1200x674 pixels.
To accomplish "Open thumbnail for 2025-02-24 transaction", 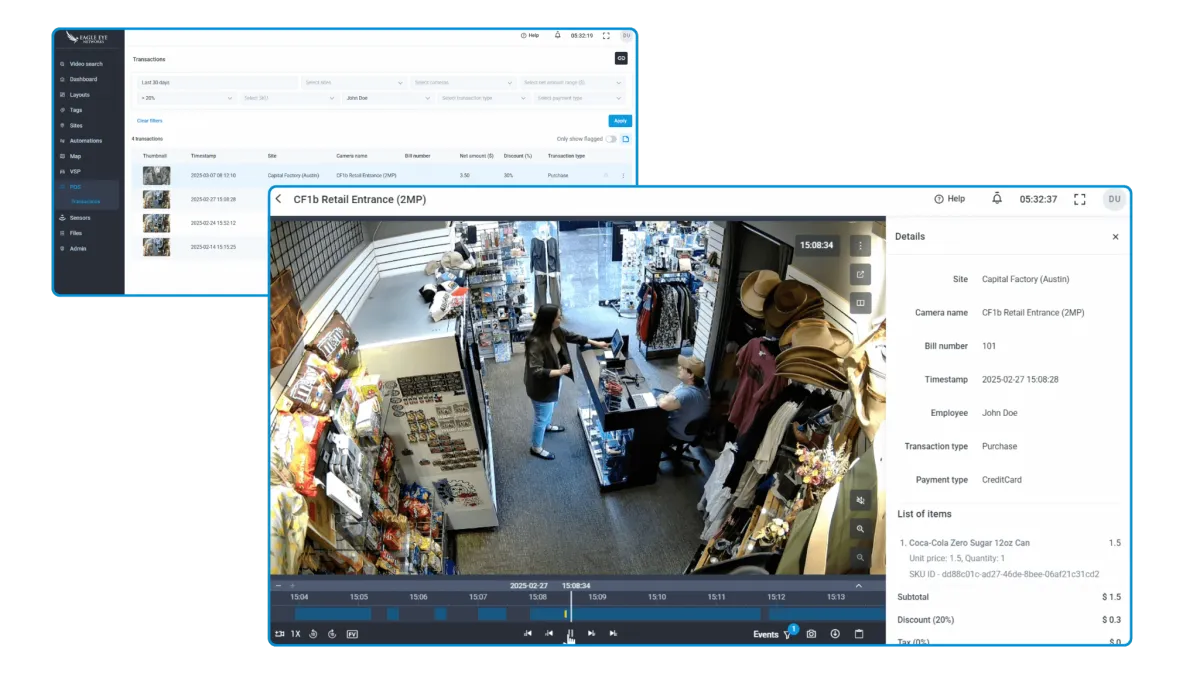I will (x=156, y=223).
